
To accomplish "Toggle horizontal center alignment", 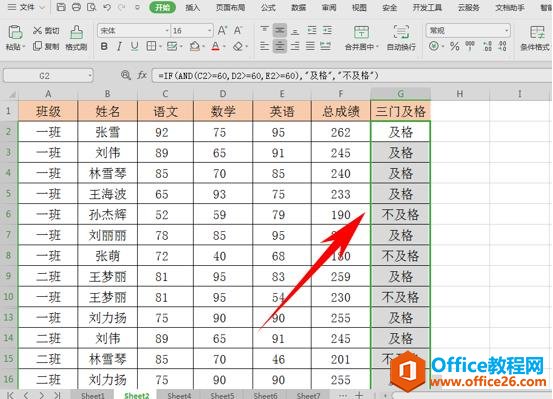I will [x=280, y=46].
